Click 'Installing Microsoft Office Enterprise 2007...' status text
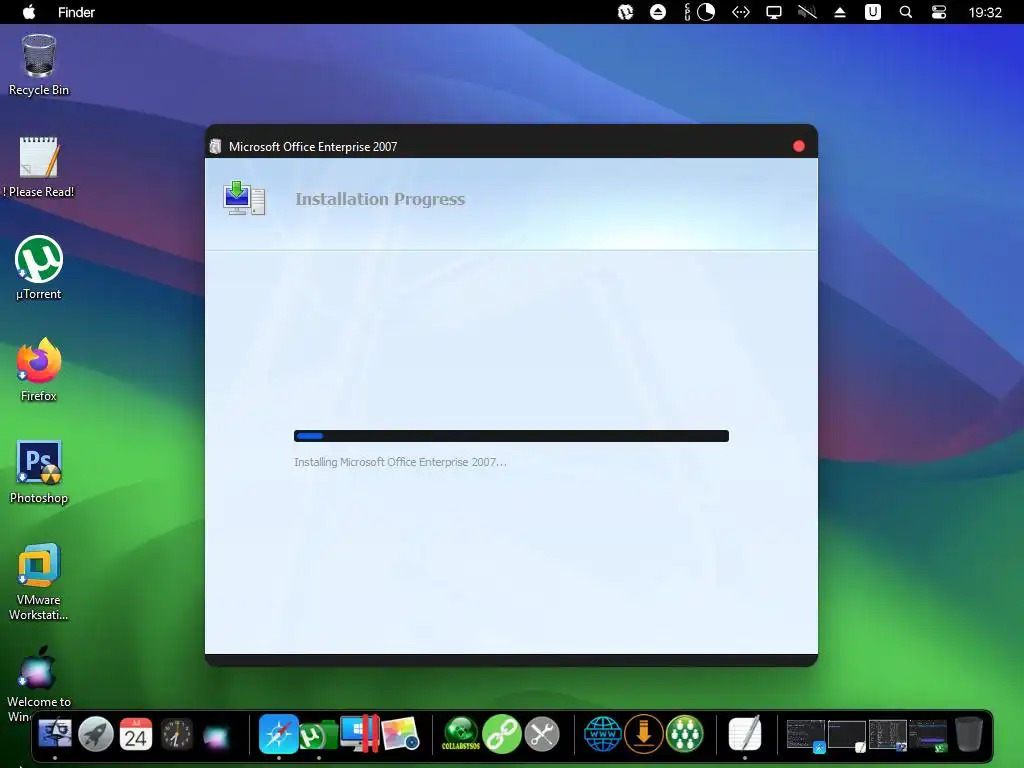The height and width of the screenshot is (768, 1024). click(x=400, y=462)
